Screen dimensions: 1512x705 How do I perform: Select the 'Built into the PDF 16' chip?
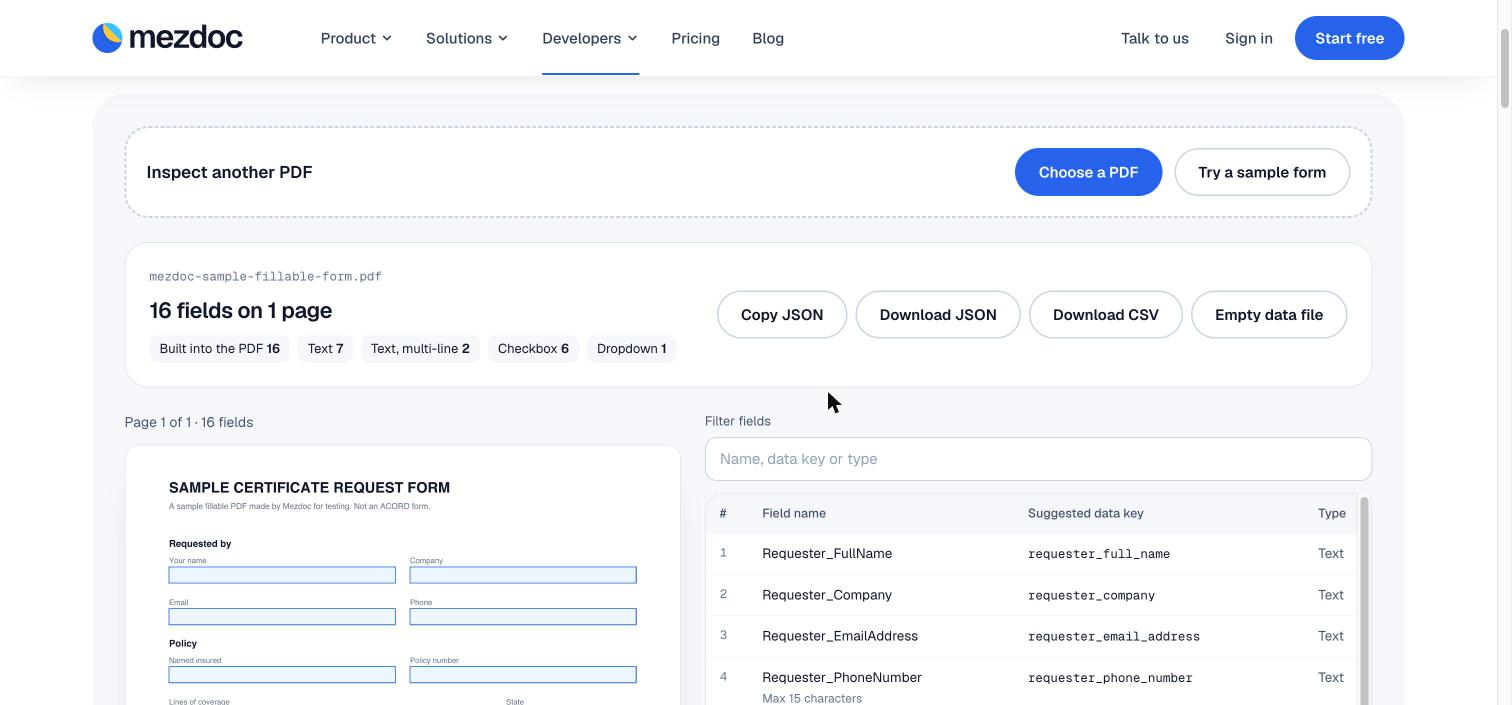point(220,349)
